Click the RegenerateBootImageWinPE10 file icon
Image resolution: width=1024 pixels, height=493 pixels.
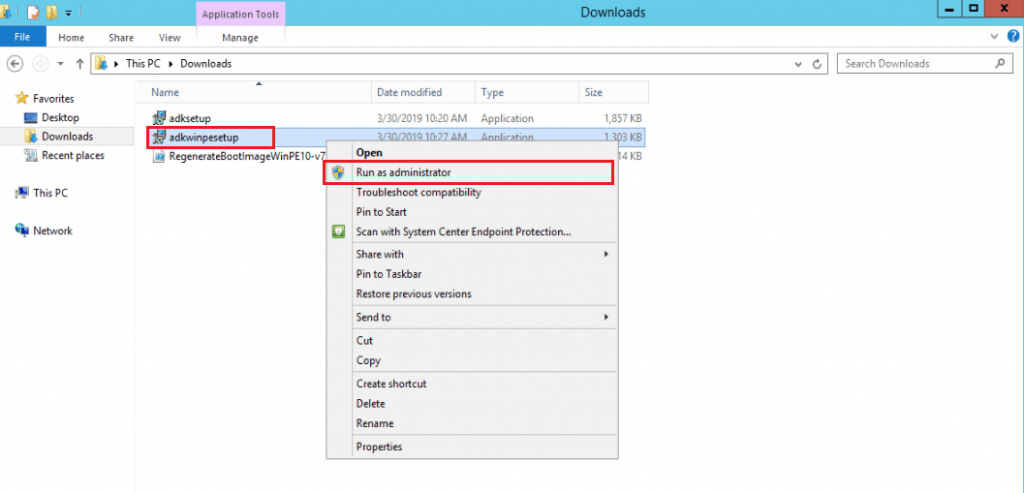[x=159, y=157]
